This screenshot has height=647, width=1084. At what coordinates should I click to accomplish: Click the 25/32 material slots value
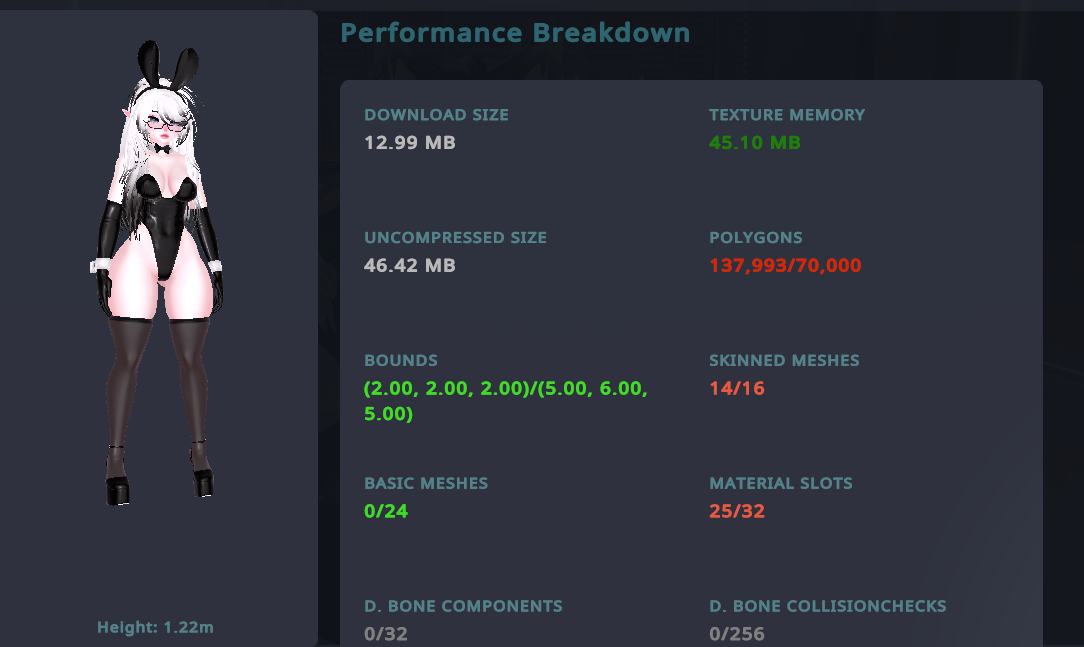[x=737, y=512]
